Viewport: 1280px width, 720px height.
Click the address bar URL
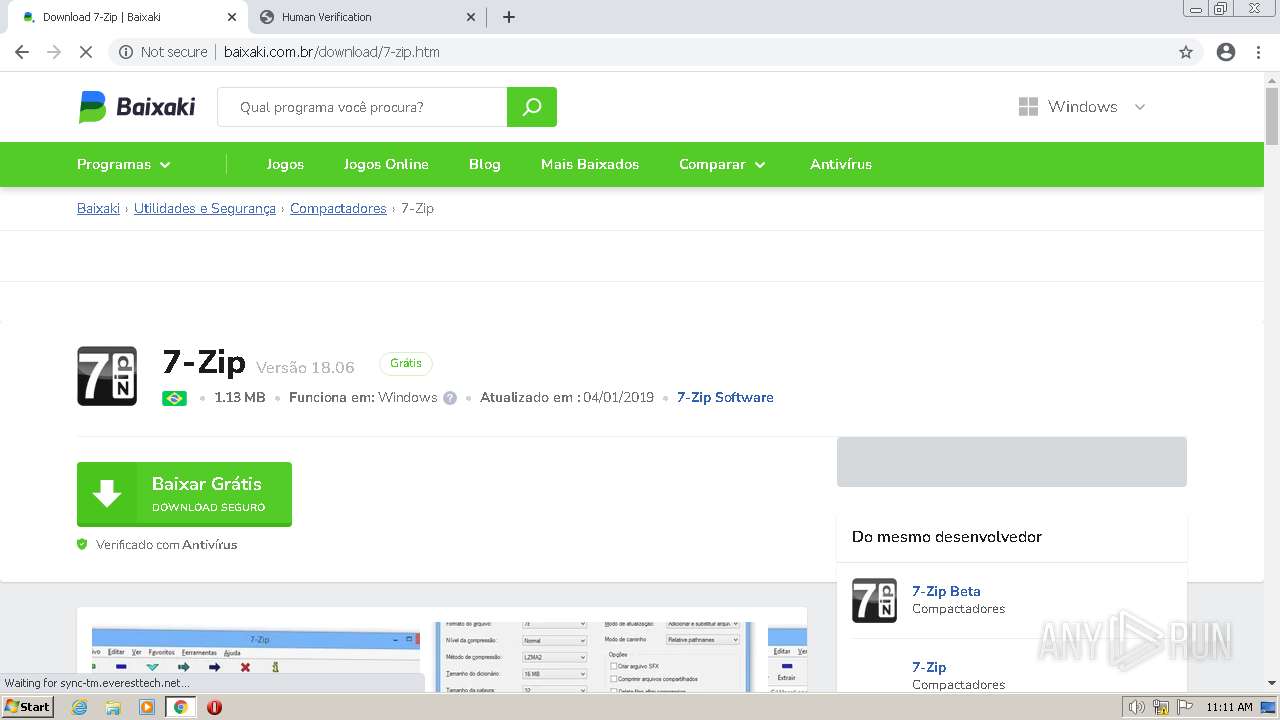point(331,52)
